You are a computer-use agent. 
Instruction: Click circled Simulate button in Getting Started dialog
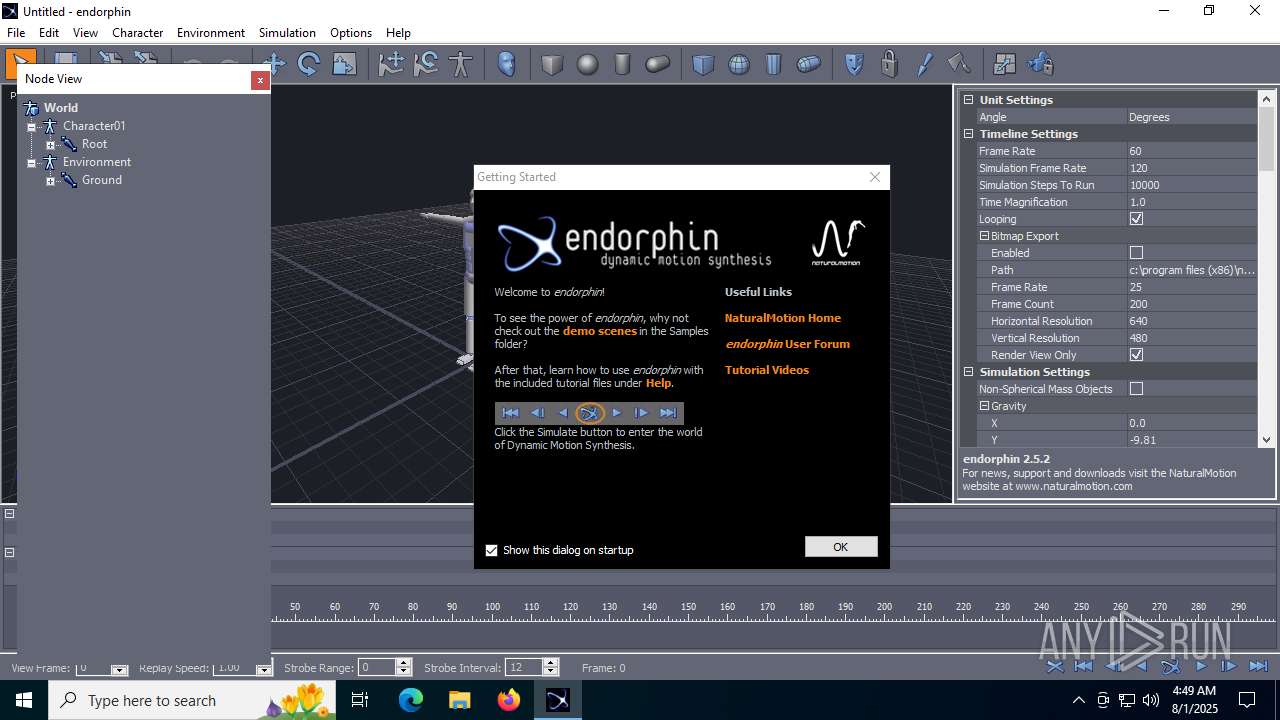pyautogui.click(x=590, y=413)
